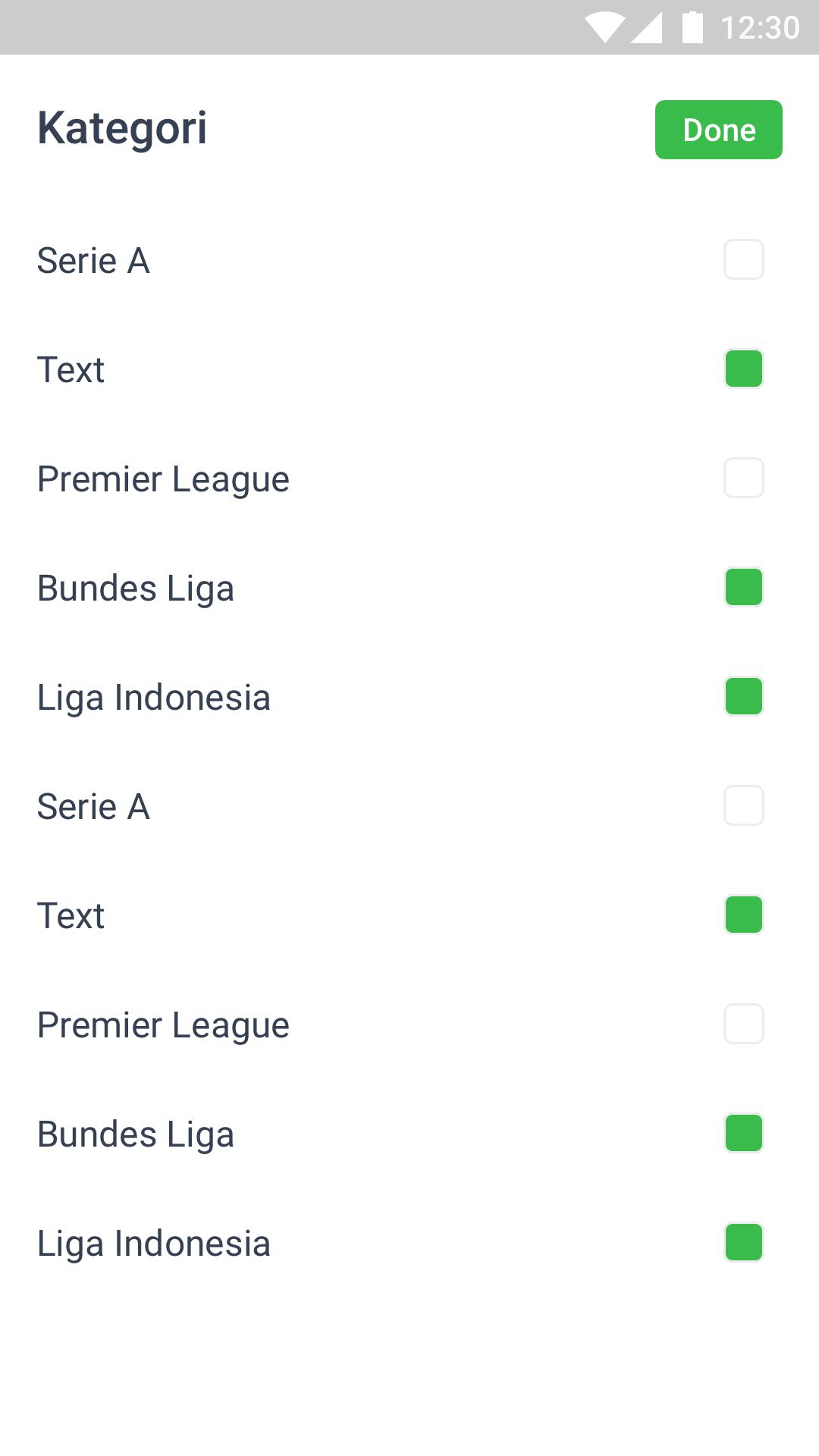The image size is (819, 1456).
Task: Tick the second Serie A checkbox
Action: (743, 806)
